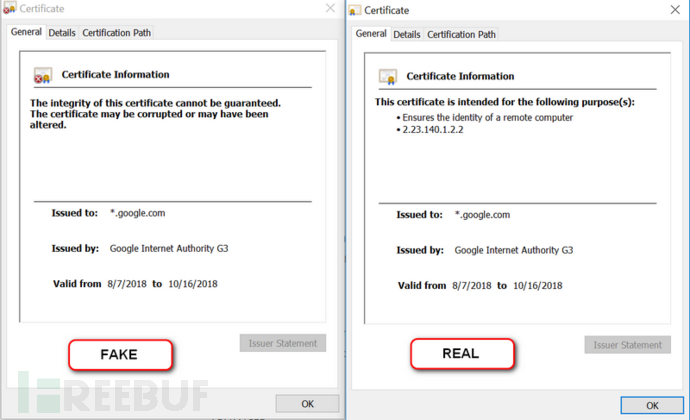Click "*.google.com" in the REAL window
690x420 pixels.
[482, 215]
